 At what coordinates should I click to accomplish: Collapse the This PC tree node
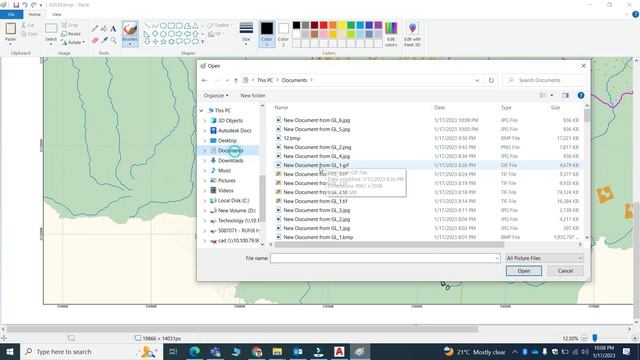[x=201, y=111]
